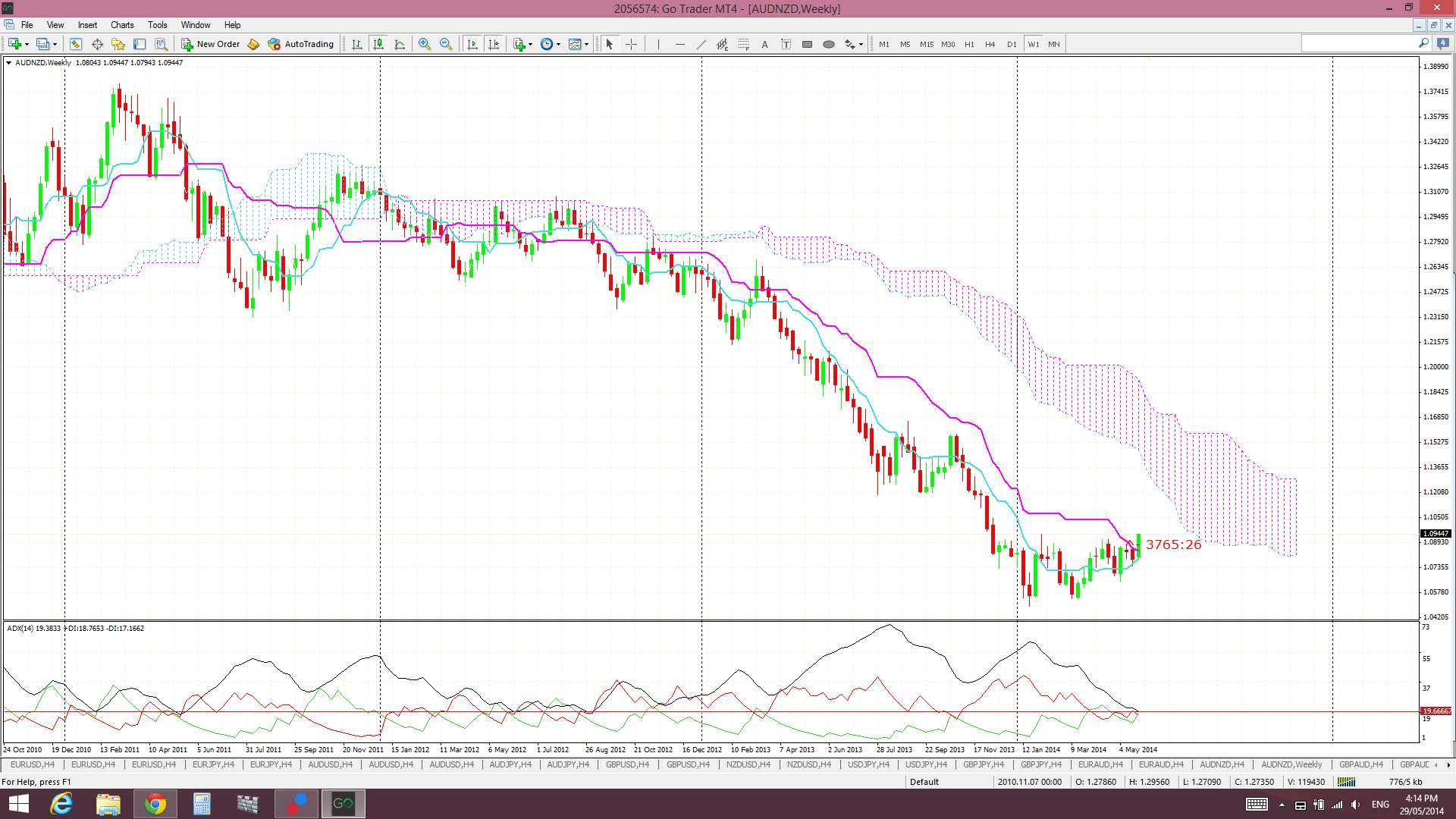Open the Terminal panel icon
Viewport: 1456px width, 819px height.
coord(140,44)
